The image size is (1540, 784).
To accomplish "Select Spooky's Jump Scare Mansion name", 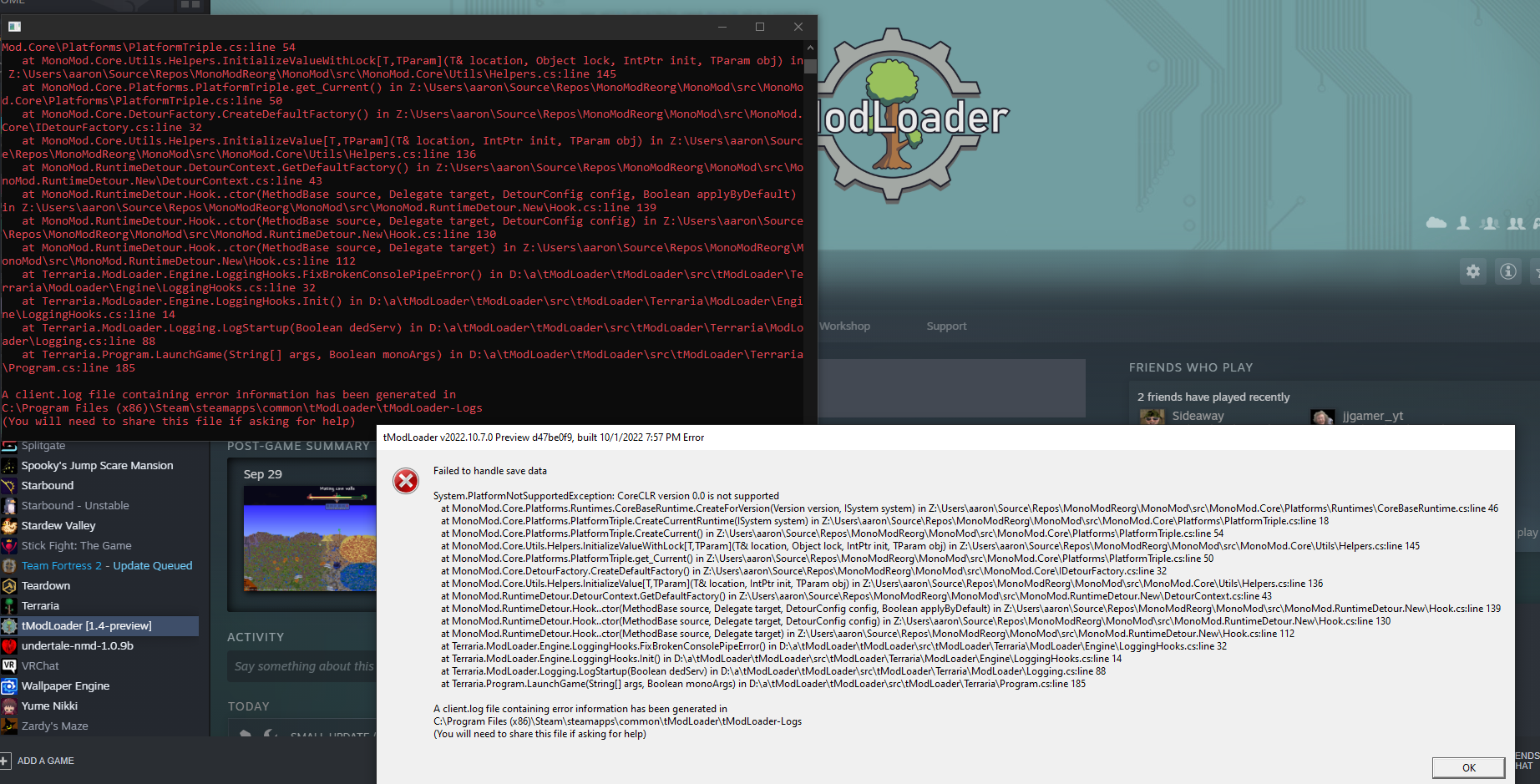I will click(98, 466).
